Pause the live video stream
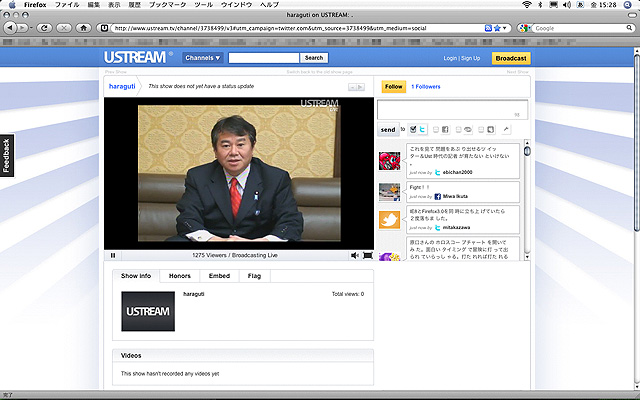This screenshot has height=400, width=640. point(113,256)
